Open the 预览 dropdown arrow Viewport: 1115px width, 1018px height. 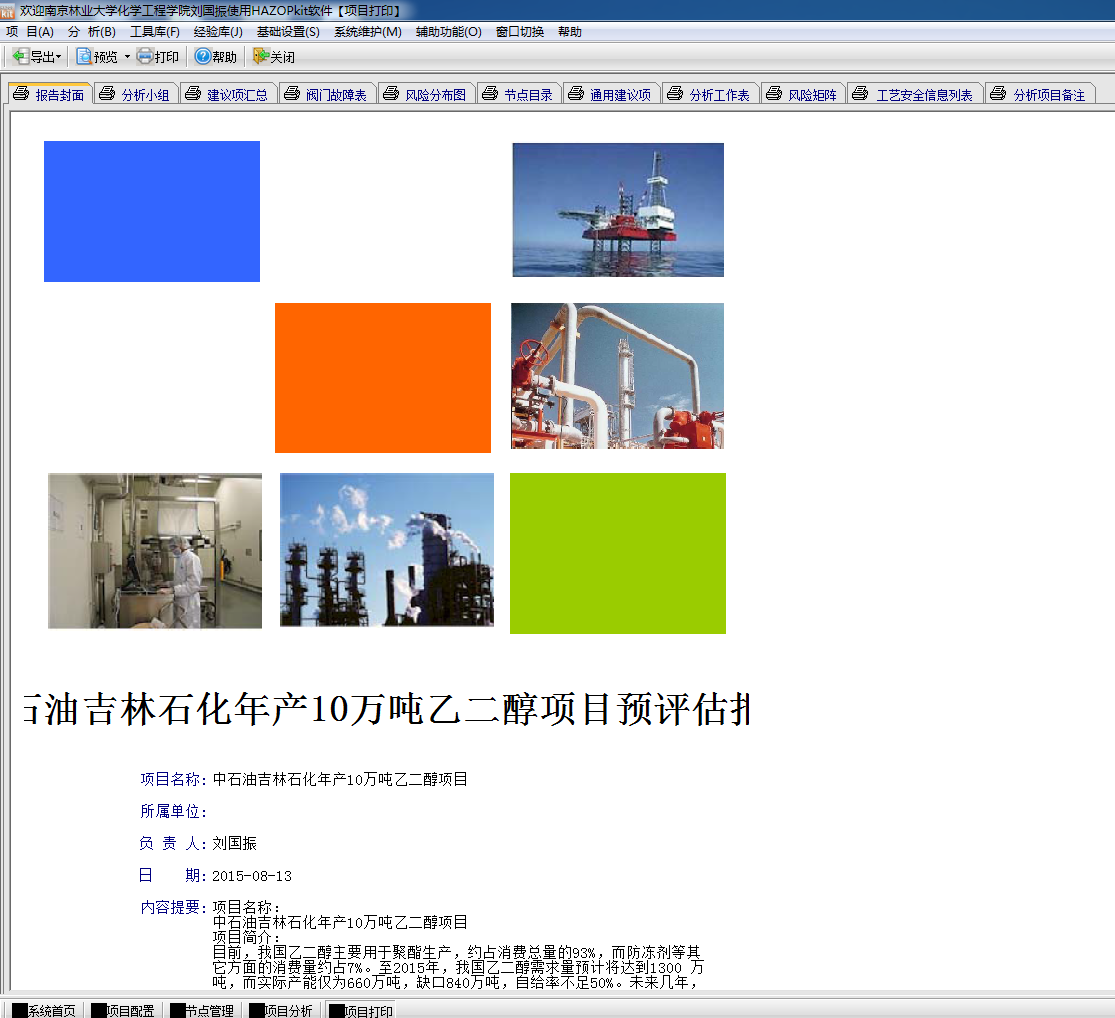[x=127, y=57]
